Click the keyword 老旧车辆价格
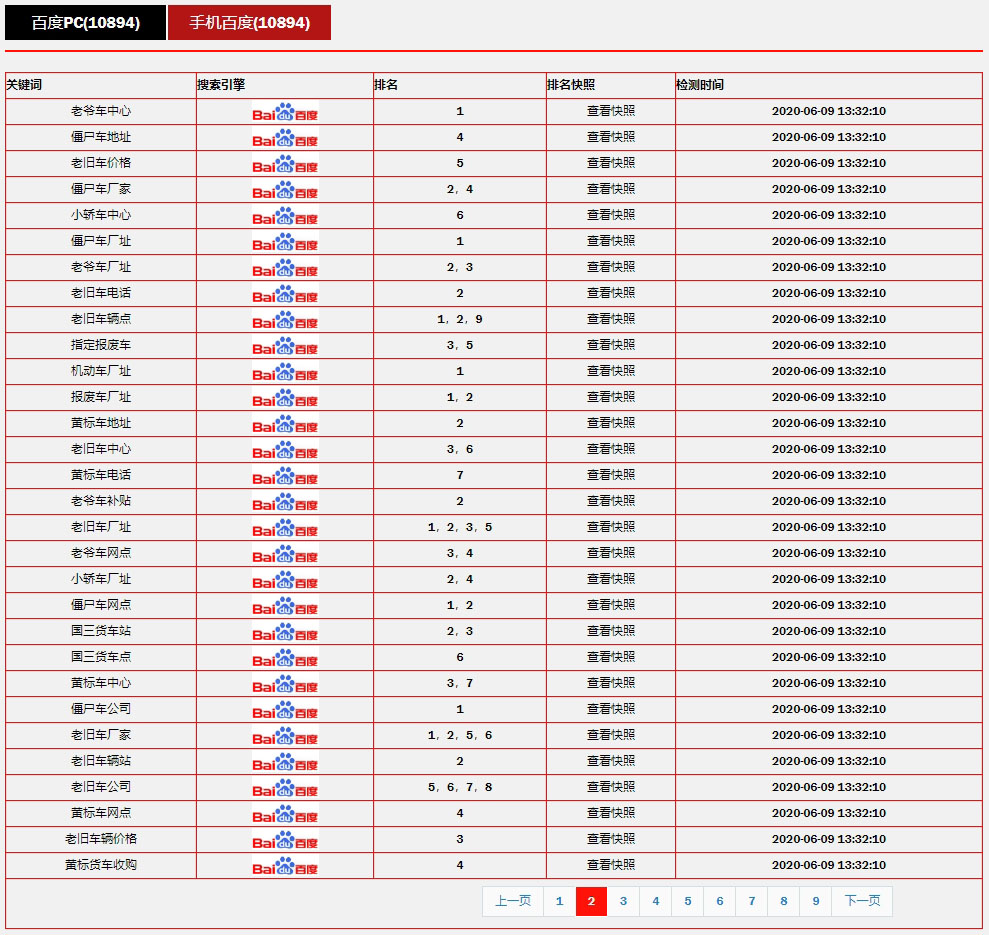989x935 pixels. (101, 839)
